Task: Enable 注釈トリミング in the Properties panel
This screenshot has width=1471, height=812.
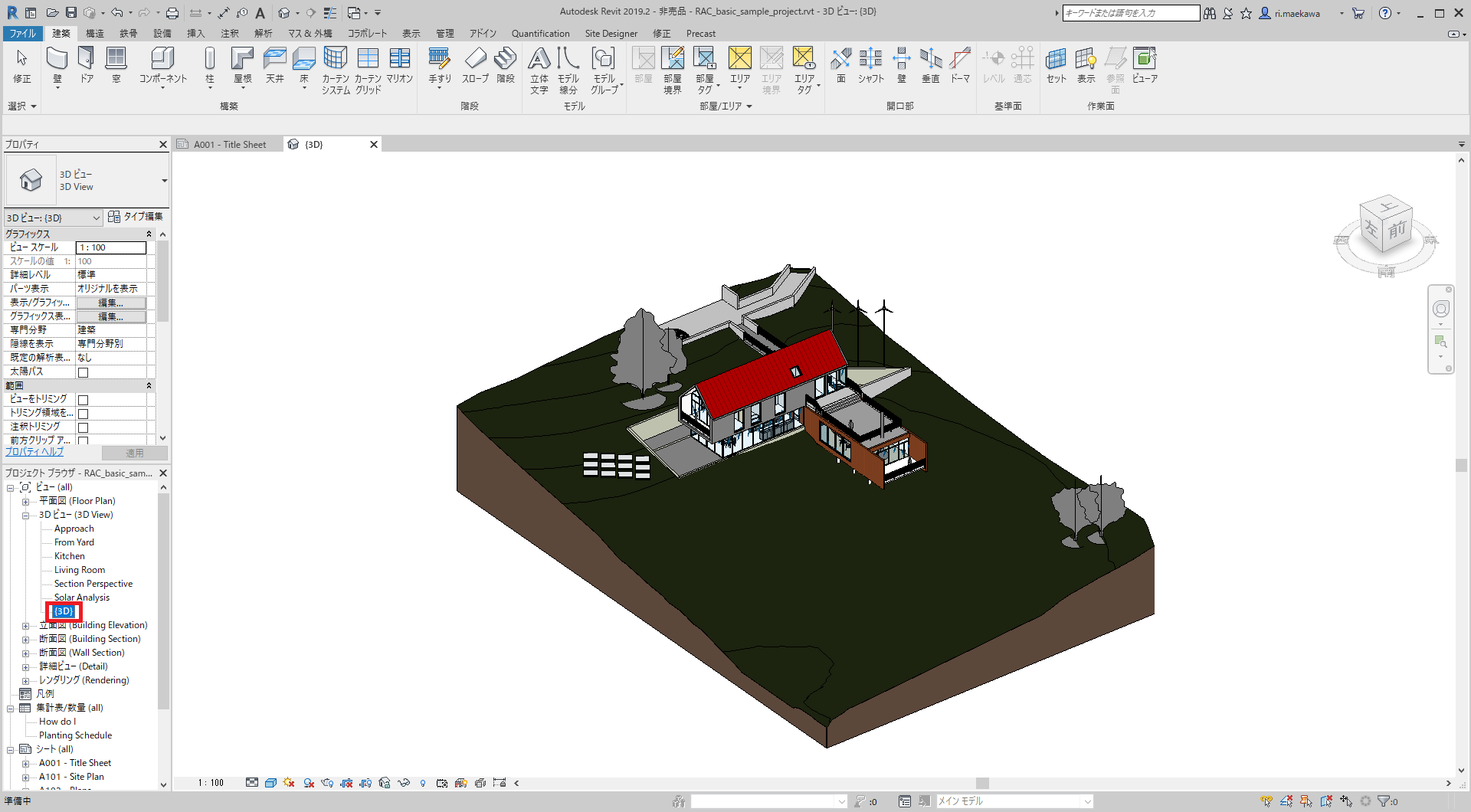Action: coord(82,427)
